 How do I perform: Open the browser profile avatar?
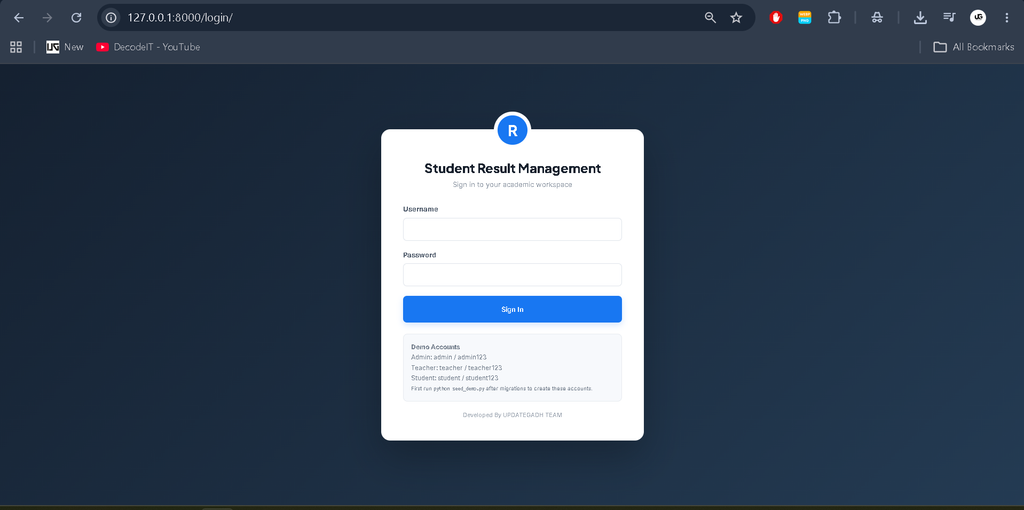click(x=978, y=18)
